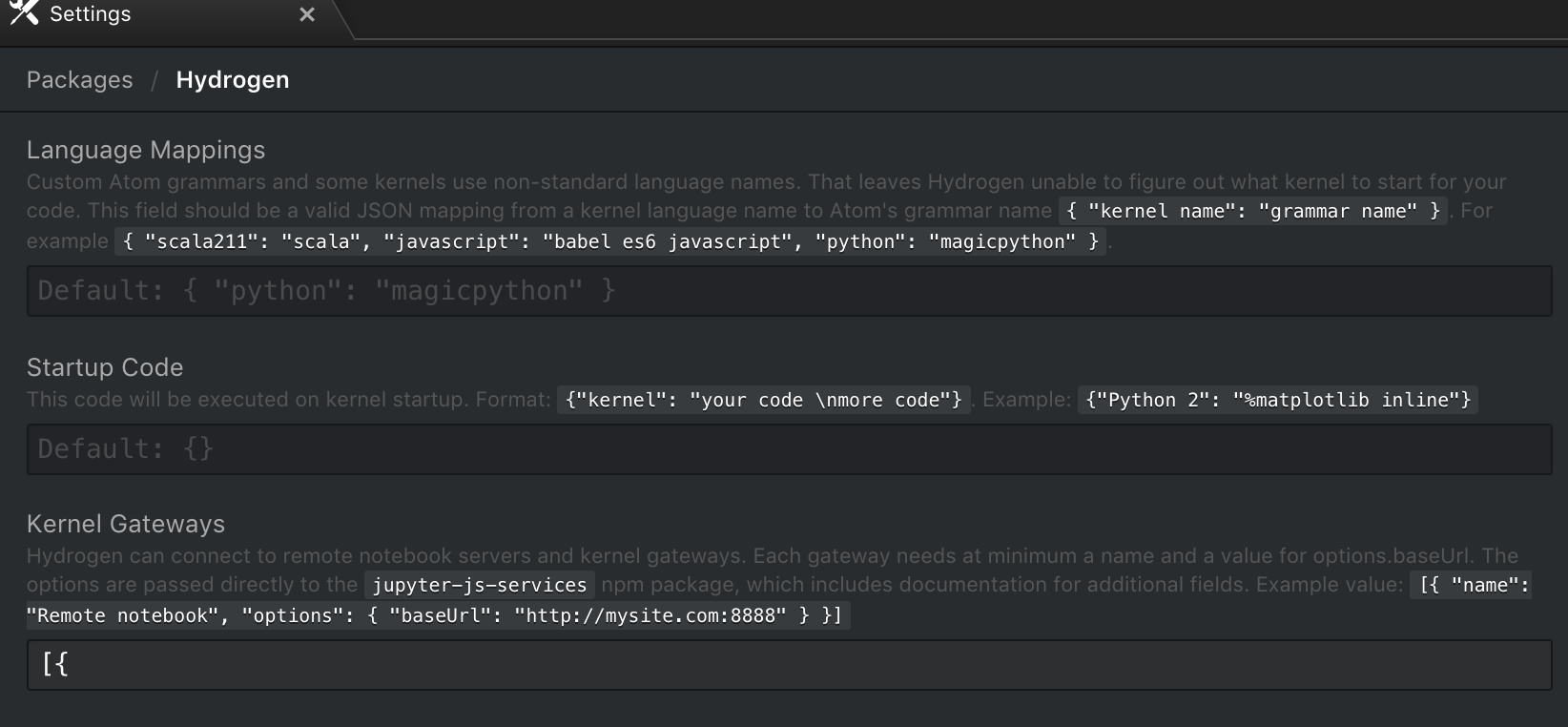Select the Settings tab title

click(x=90, y=14)
